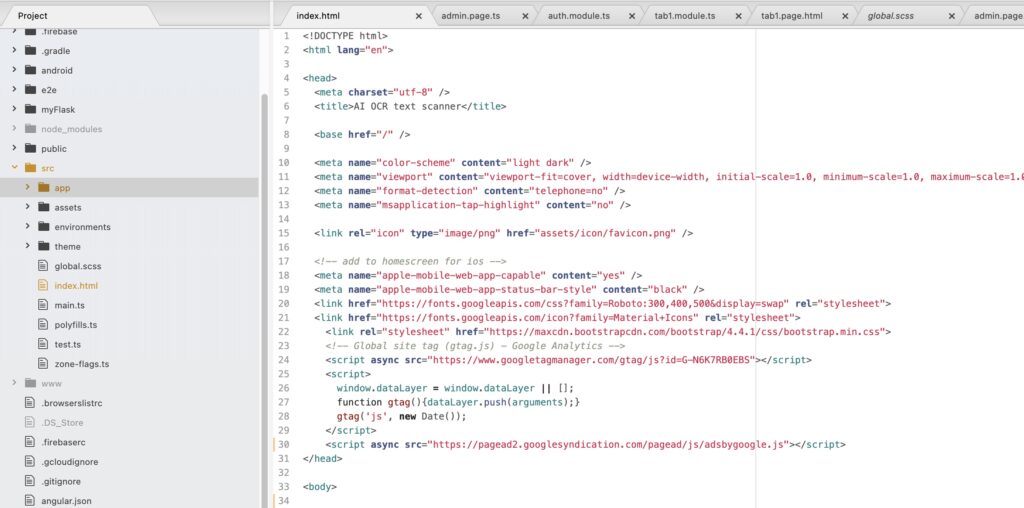Click the .gitignore file icon
The height and width of the screenshot is (508, 1024).
(x=29, y=481)
